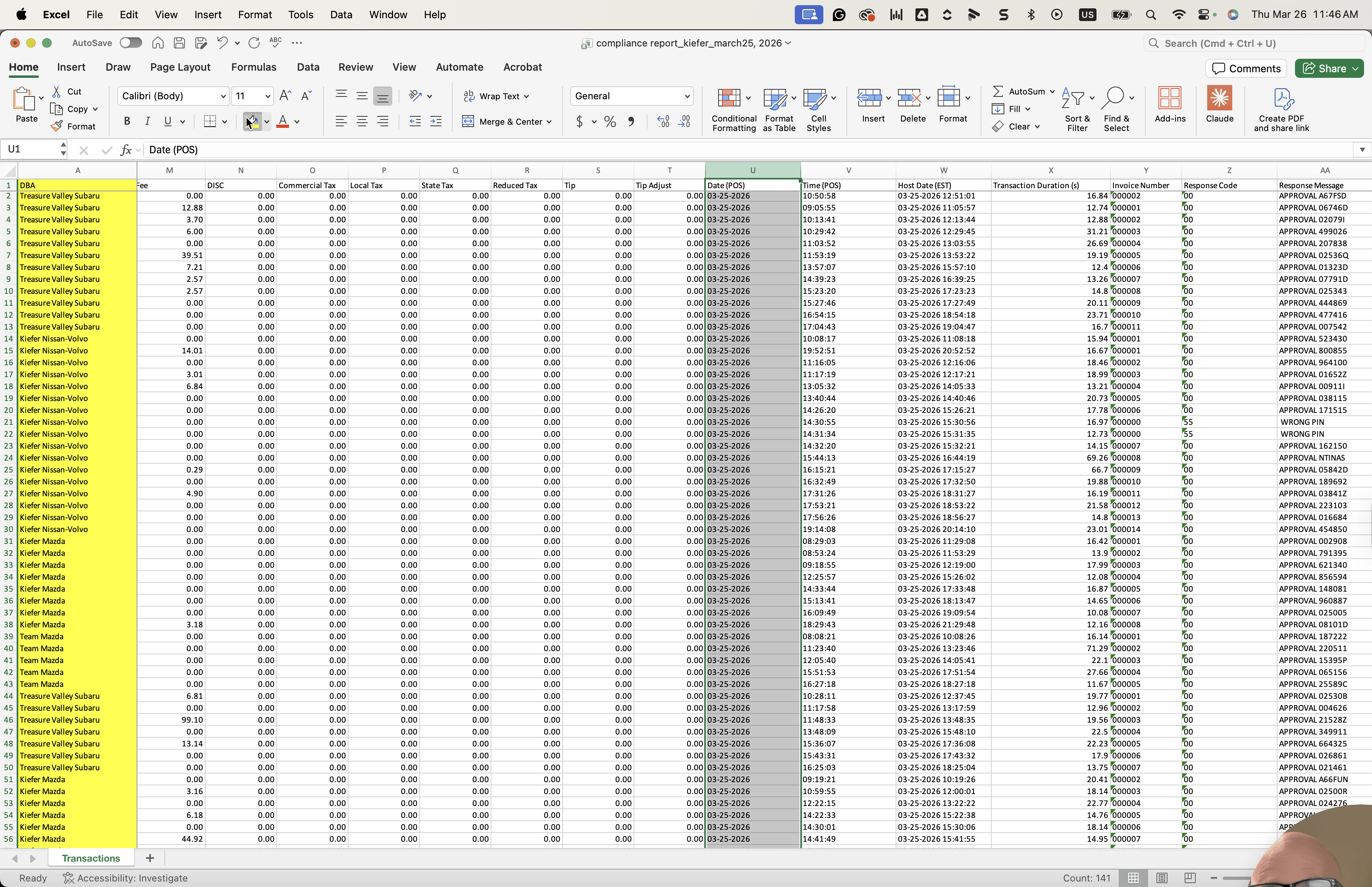Switch to Page Layout view in status bar

[x=1162, y=878]
